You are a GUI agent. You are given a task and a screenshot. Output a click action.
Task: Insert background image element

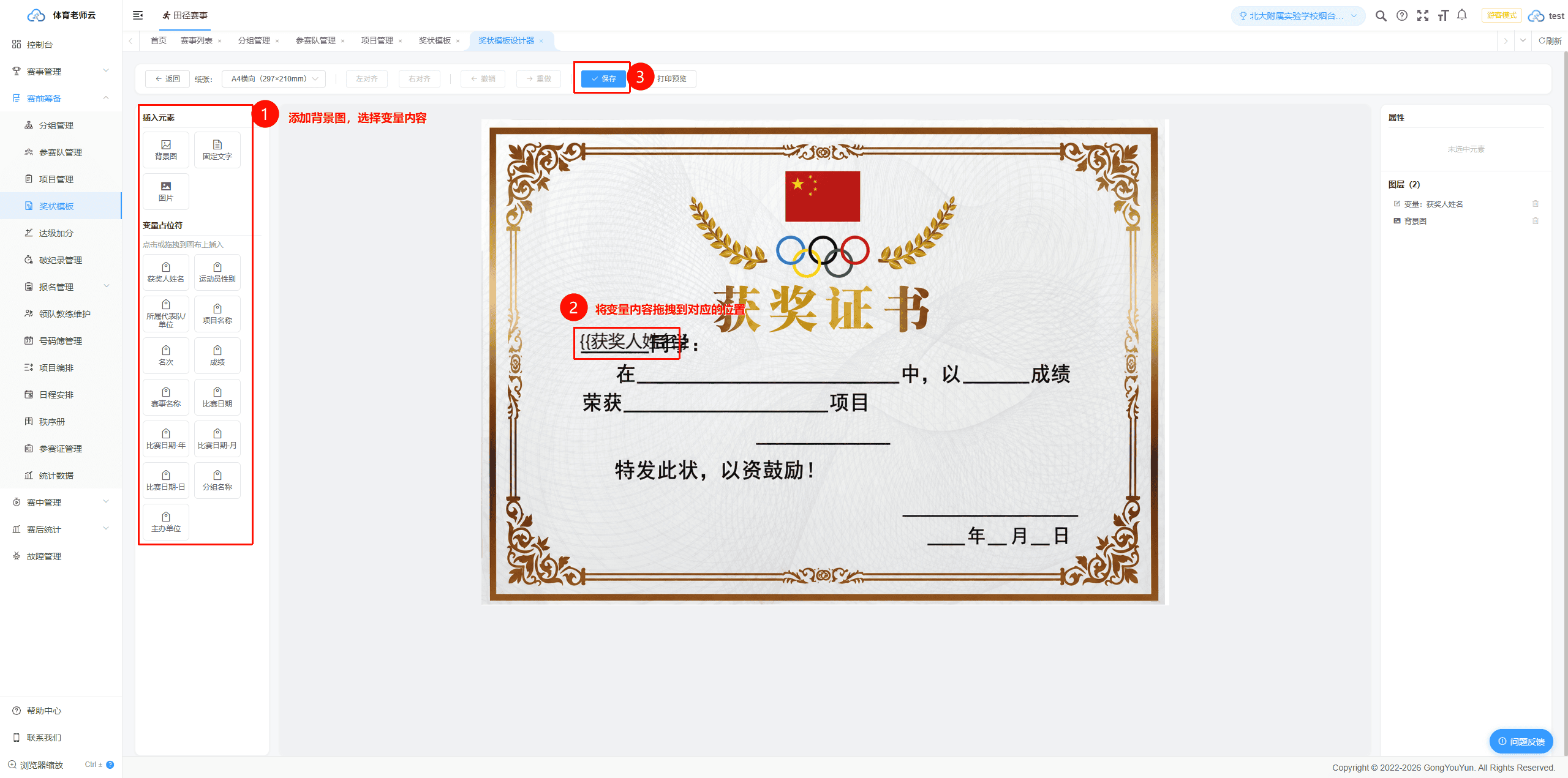click(x=166, y=150)
